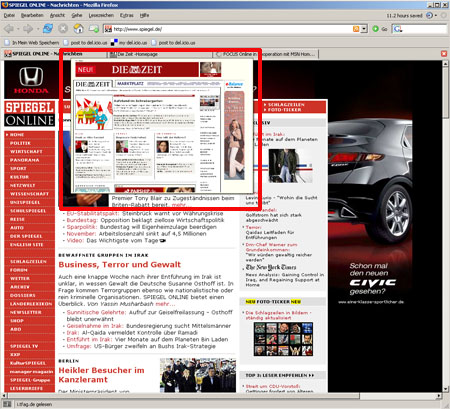Open the Bearbeiten menu
Image resolution: width=450 pixels, height=409 pixels.
point(32,15)
